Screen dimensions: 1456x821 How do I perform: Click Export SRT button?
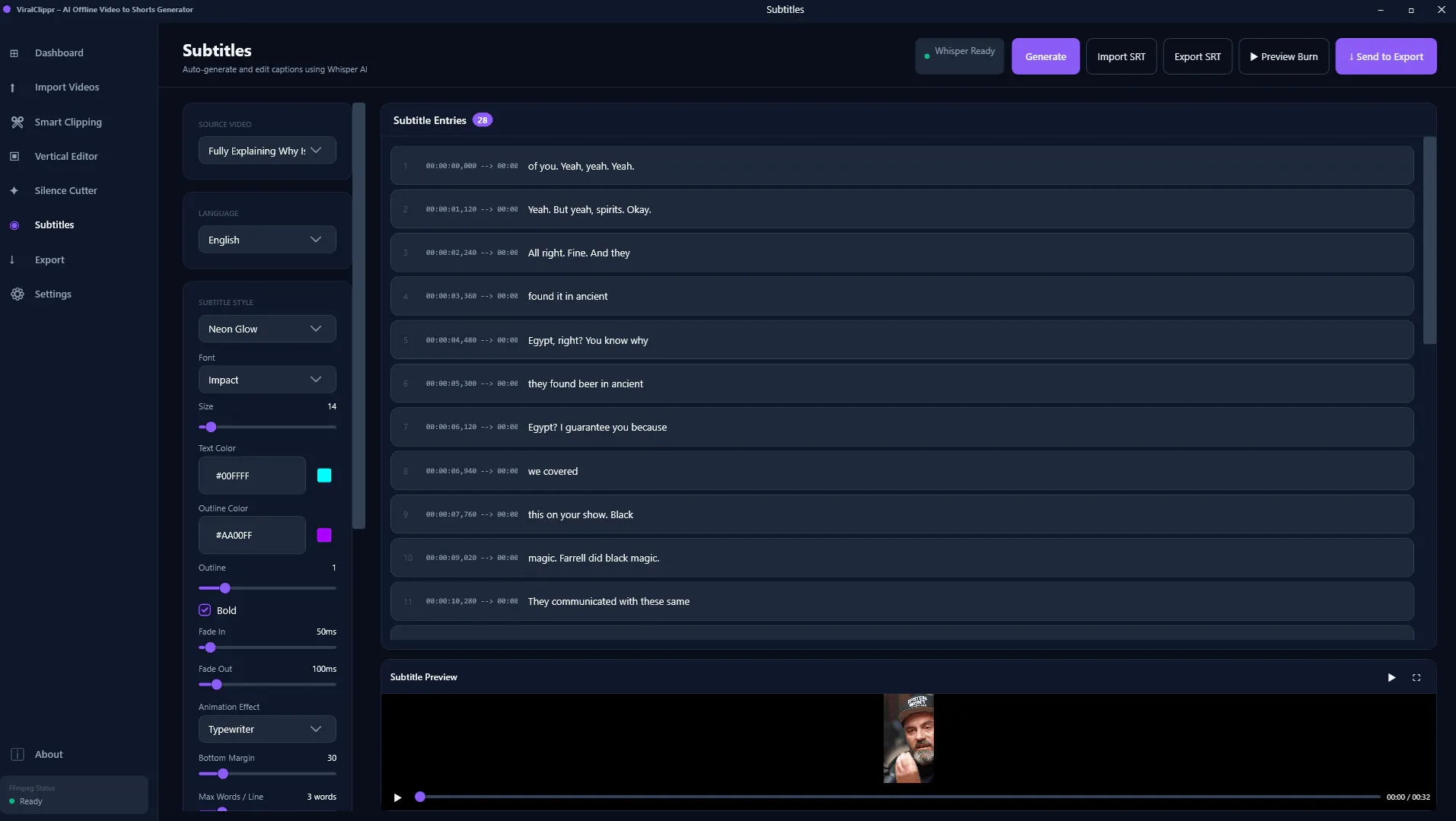pyautogui.click(x=1197, y=56)
